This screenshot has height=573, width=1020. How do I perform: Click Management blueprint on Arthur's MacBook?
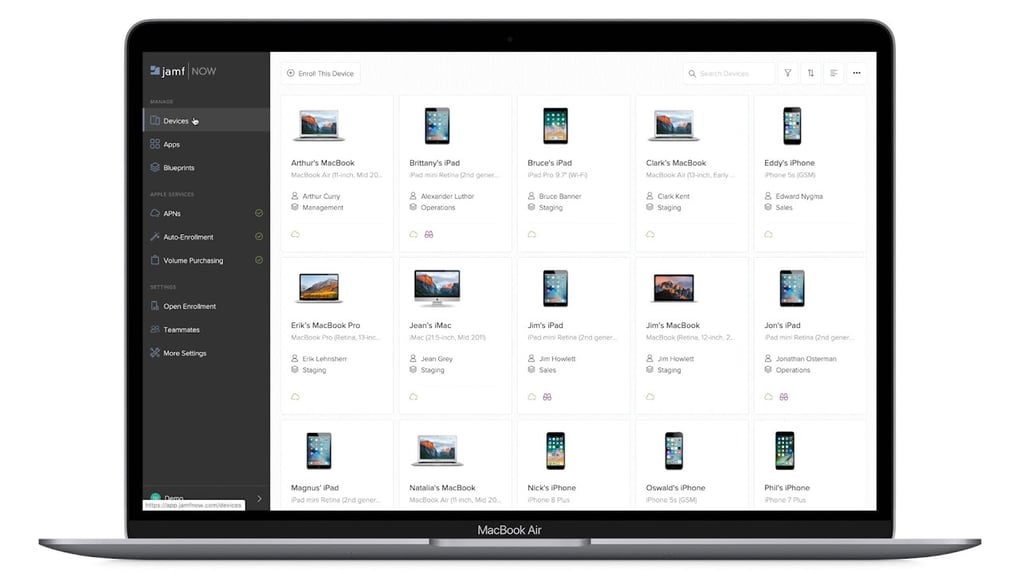(x=323, y=207)
